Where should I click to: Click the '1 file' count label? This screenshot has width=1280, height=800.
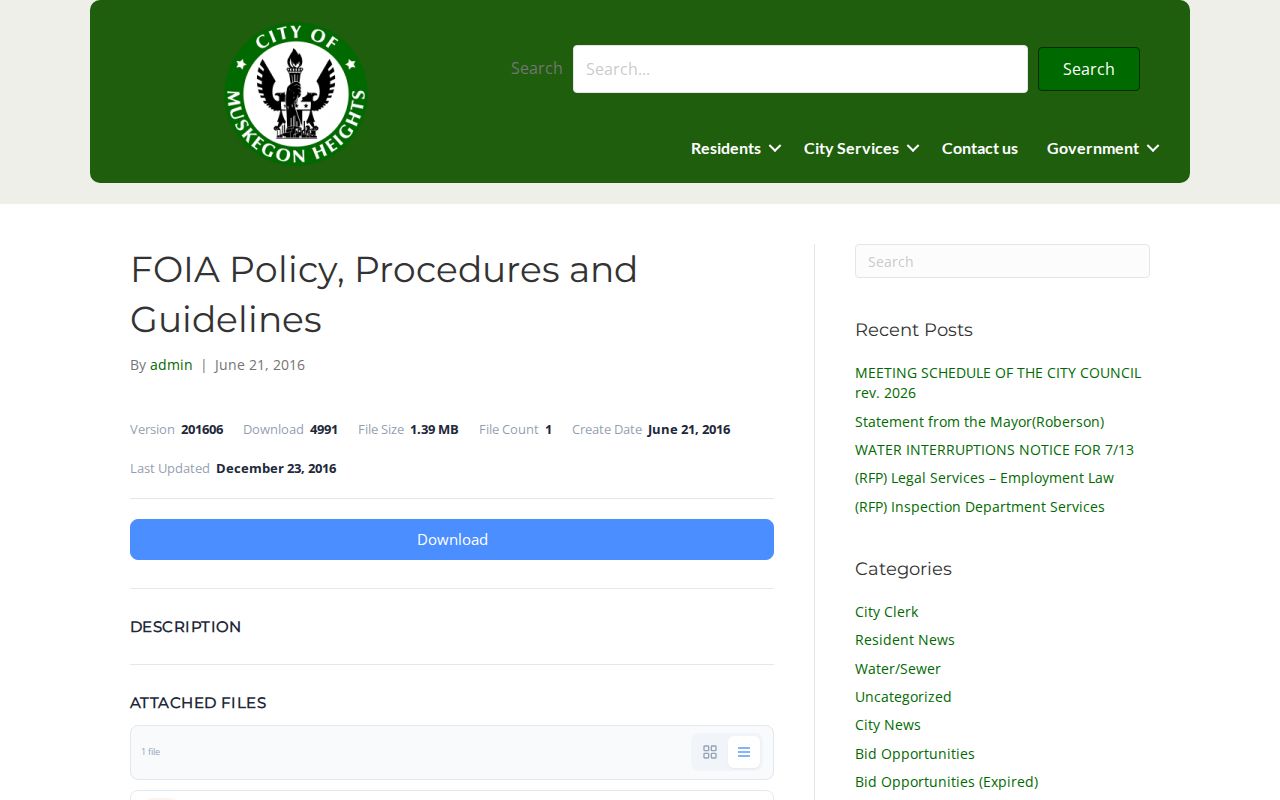click(151, 752)
